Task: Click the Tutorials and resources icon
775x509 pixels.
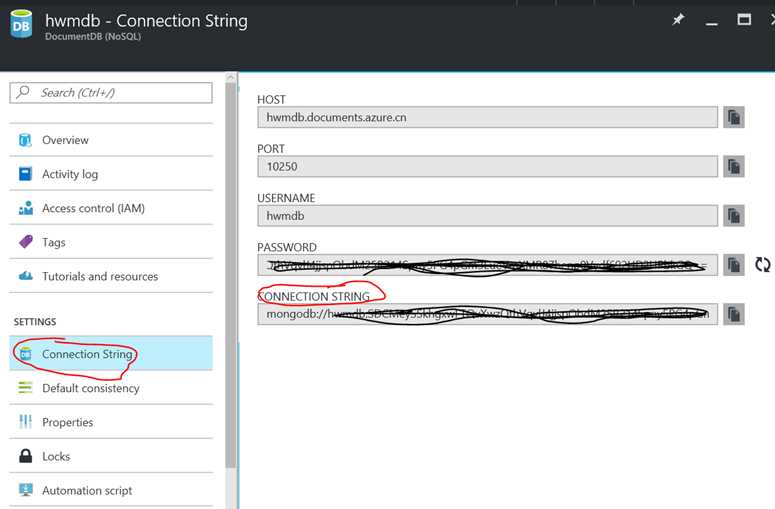Action: click(x=25, y=276)
